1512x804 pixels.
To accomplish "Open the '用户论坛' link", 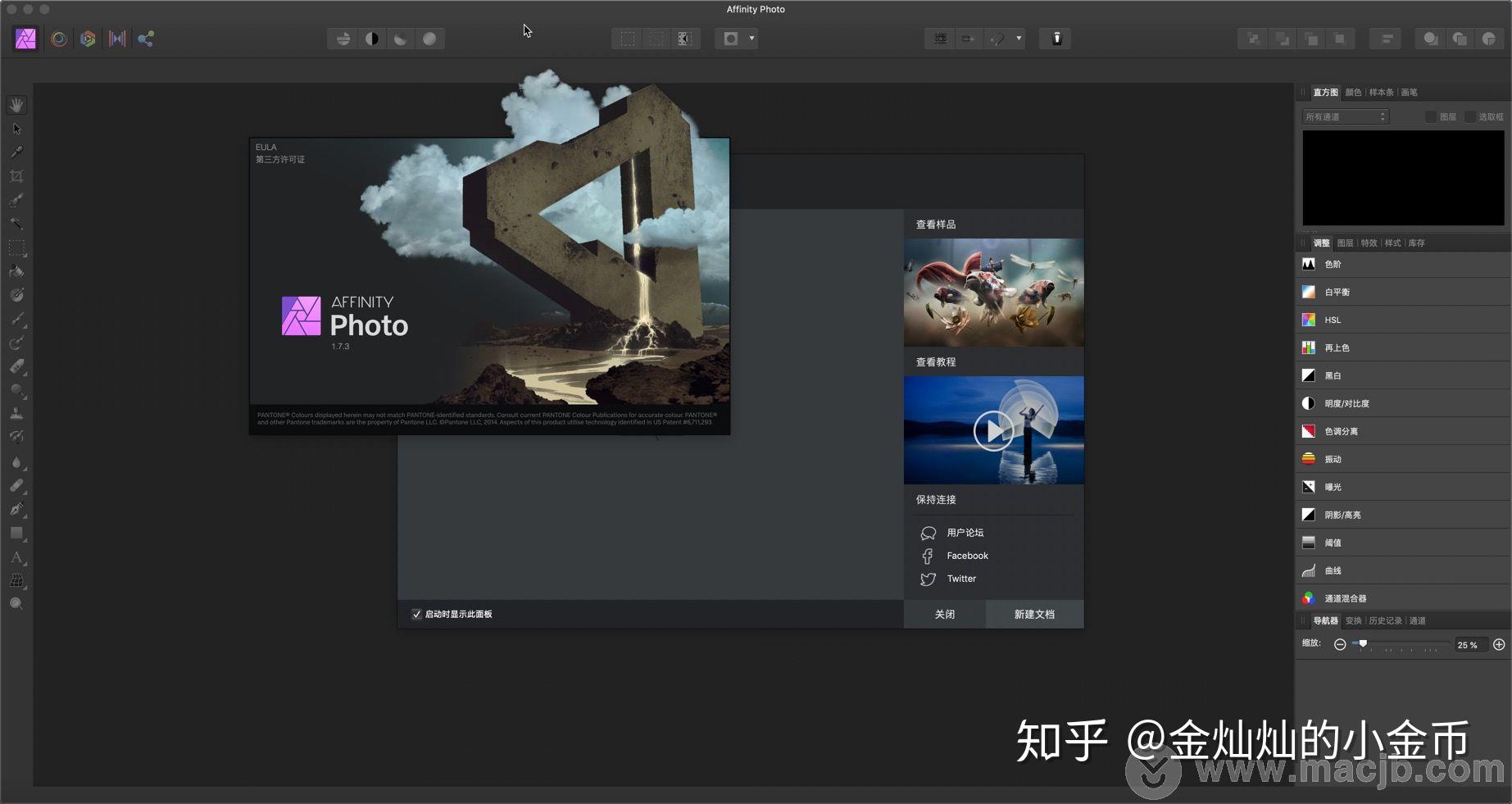I will tap(965, 533).
